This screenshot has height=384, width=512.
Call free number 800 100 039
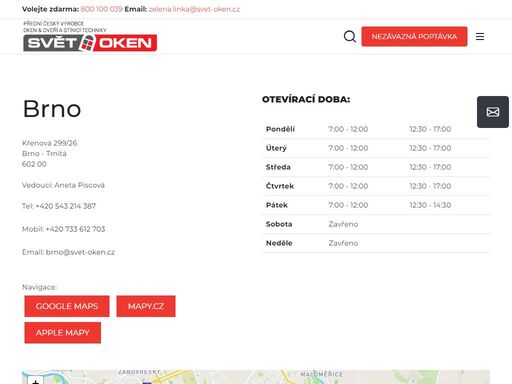tap(101, 9)
